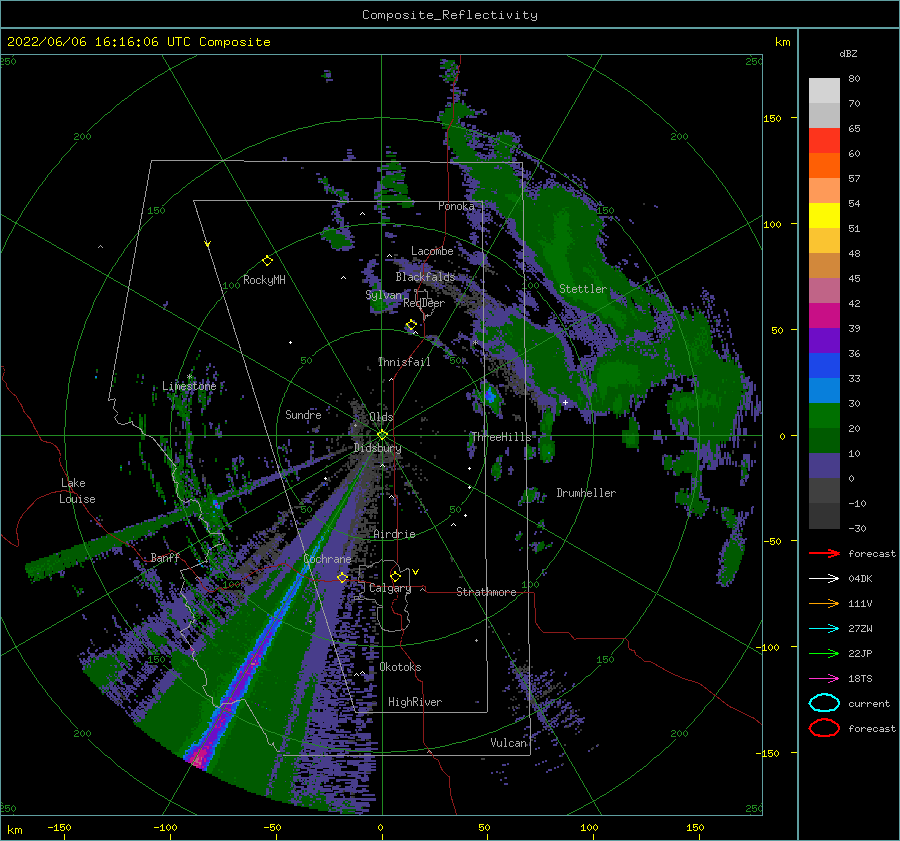Screen dimensions: 900x841
Task: Pick the magenta swatch between 42 and 39 dBZ
Action: (824, 316)
